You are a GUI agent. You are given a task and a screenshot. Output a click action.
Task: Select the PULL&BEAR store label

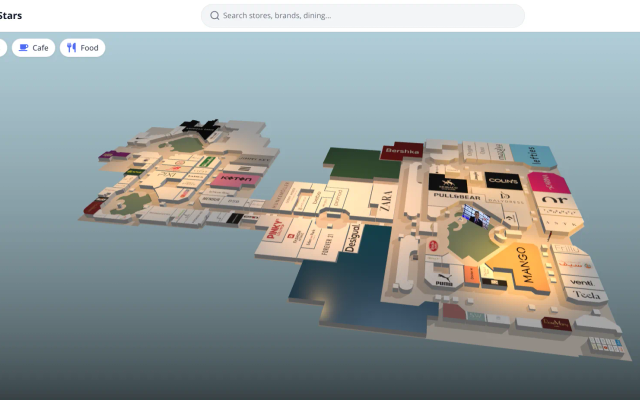click(457, 197)
